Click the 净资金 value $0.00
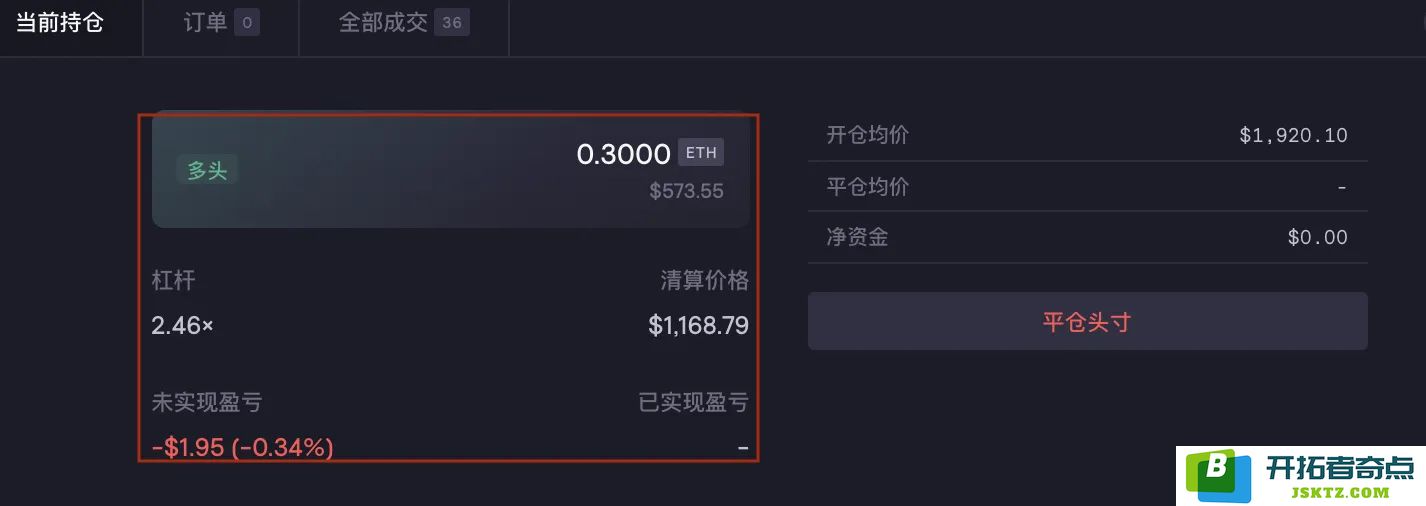Screen dimensions: 1426x506 [x=1317, y=237]
